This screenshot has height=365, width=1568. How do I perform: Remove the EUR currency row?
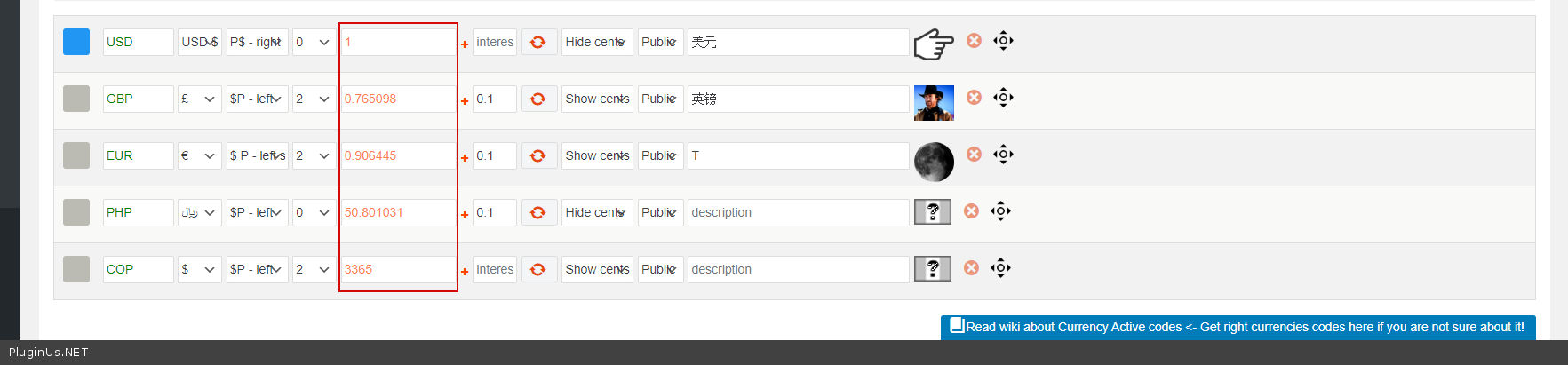tap(974, 155)
